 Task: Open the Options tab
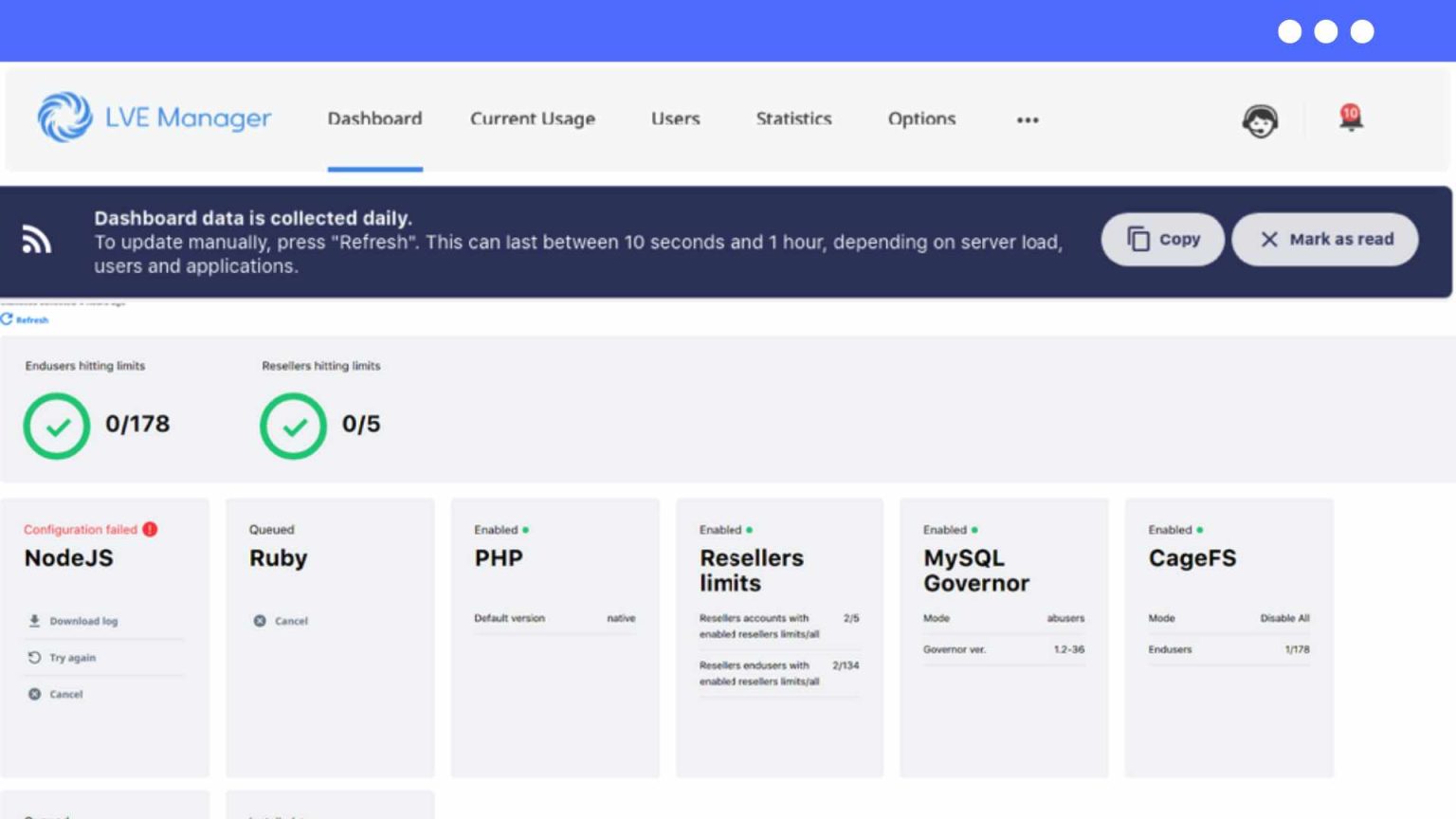pos(921,118)
